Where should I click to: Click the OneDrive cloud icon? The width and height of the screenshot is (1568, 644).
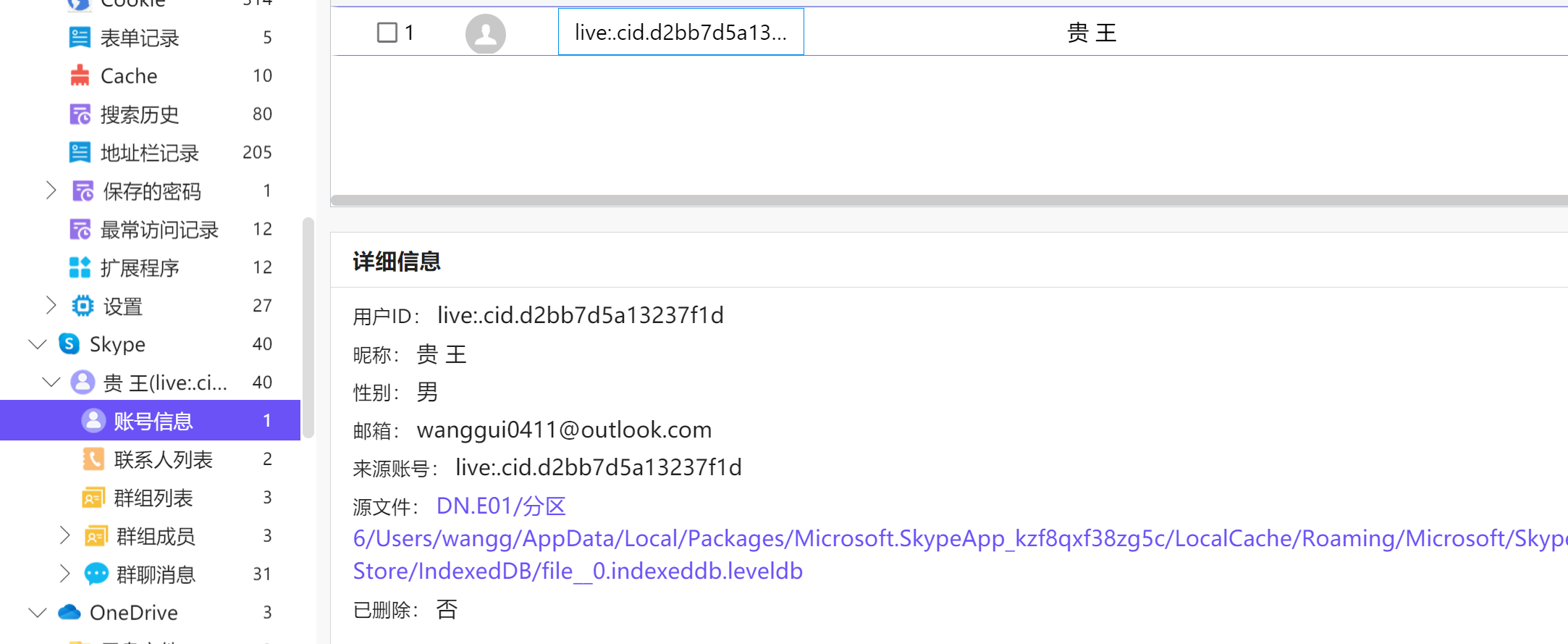tap(69, 613)
